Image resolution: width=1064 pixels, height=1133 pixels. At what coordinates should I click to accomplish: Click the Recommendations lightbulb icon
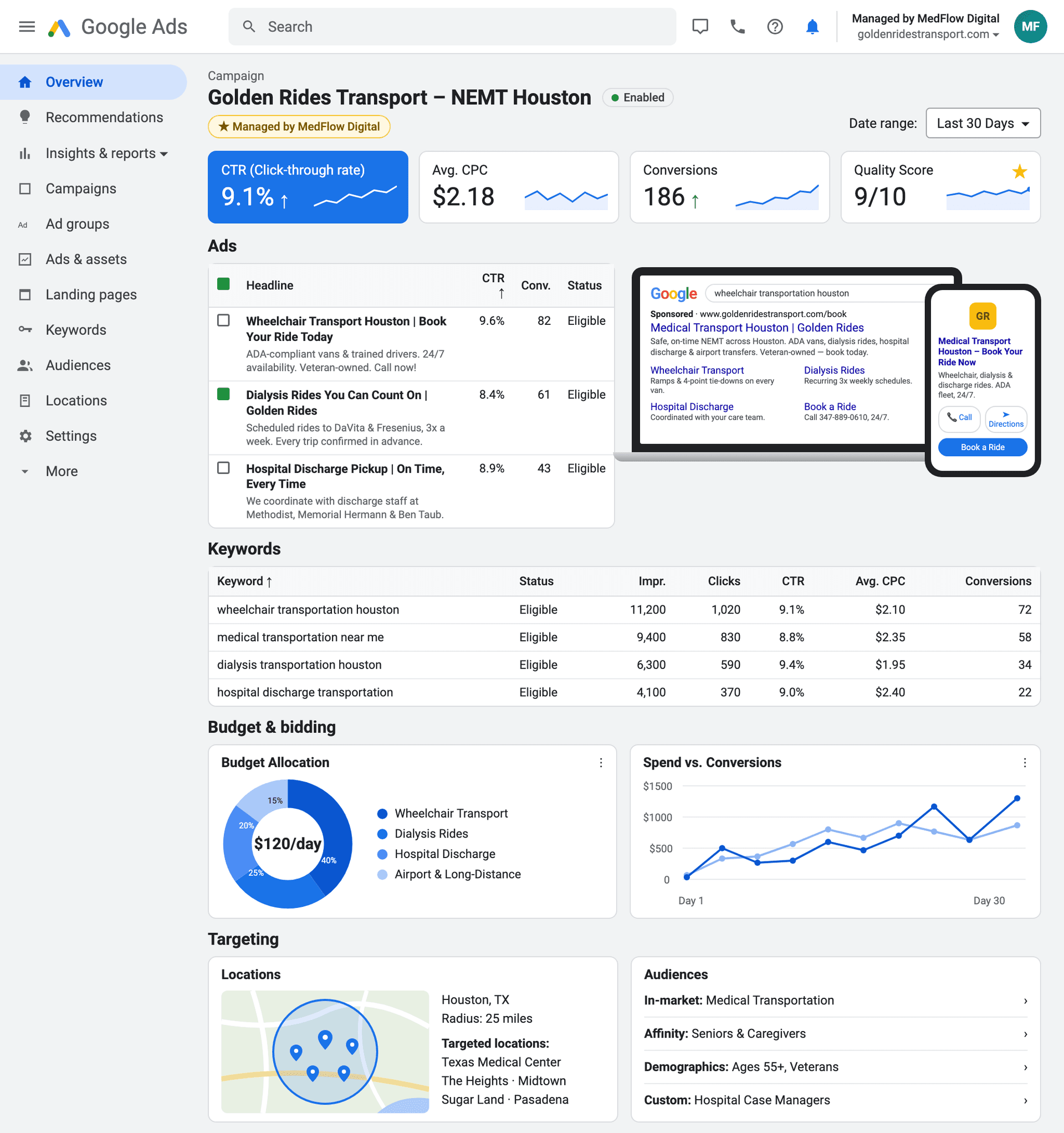[24, 117]
